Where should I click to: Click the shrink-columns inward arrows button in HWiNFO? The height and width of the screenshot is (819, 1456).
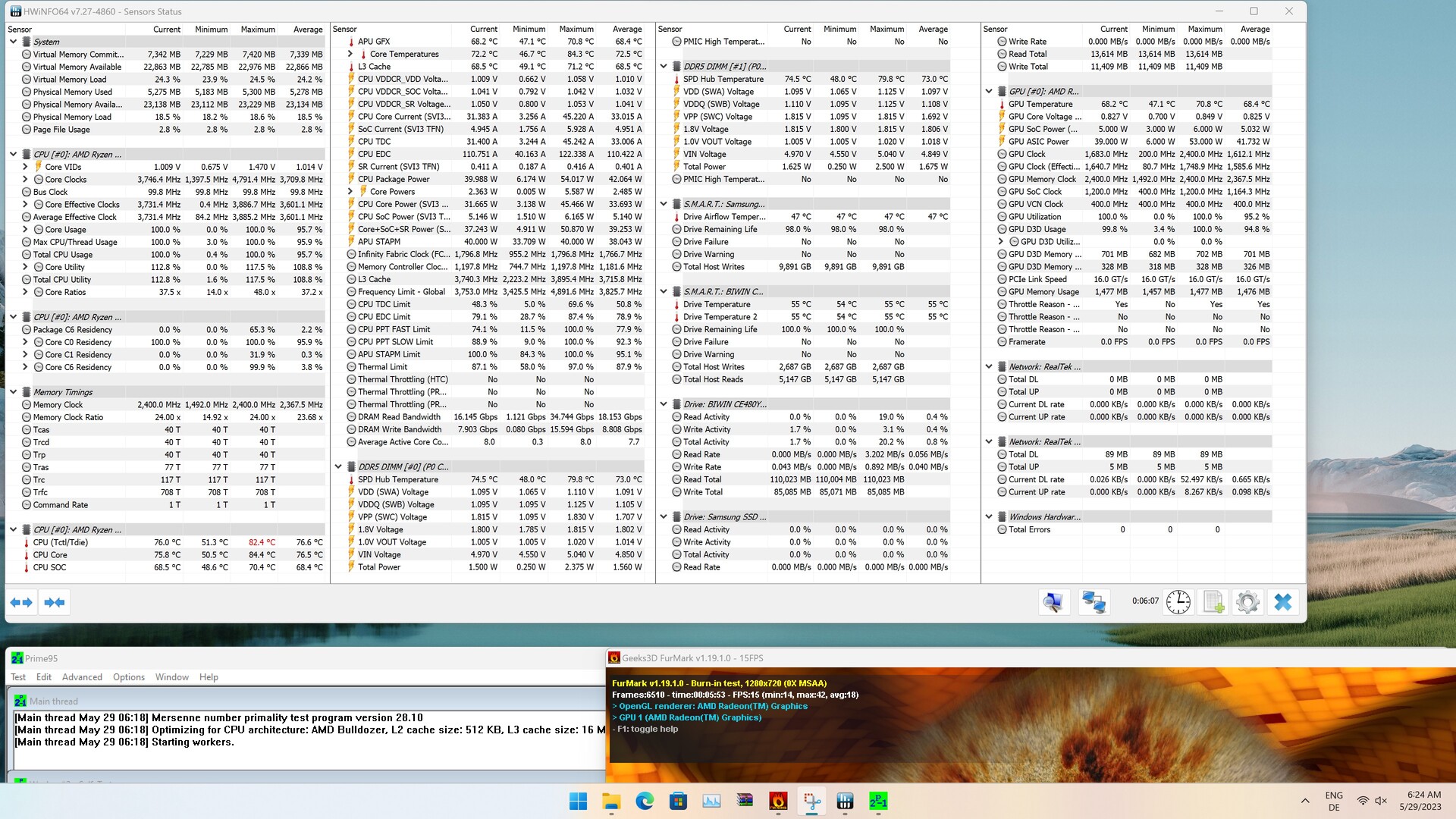click(x=55, y=603)
